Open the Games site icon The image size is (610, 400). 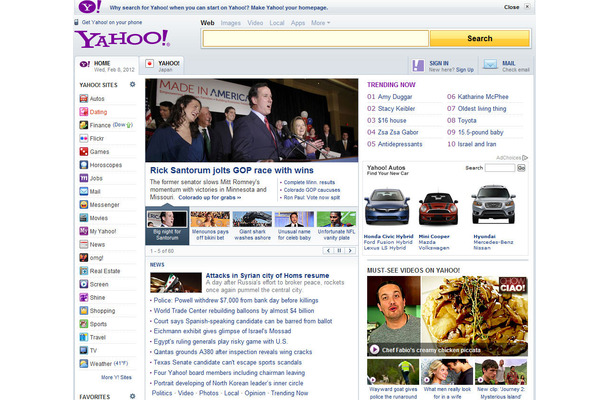[x=84, y=151]
